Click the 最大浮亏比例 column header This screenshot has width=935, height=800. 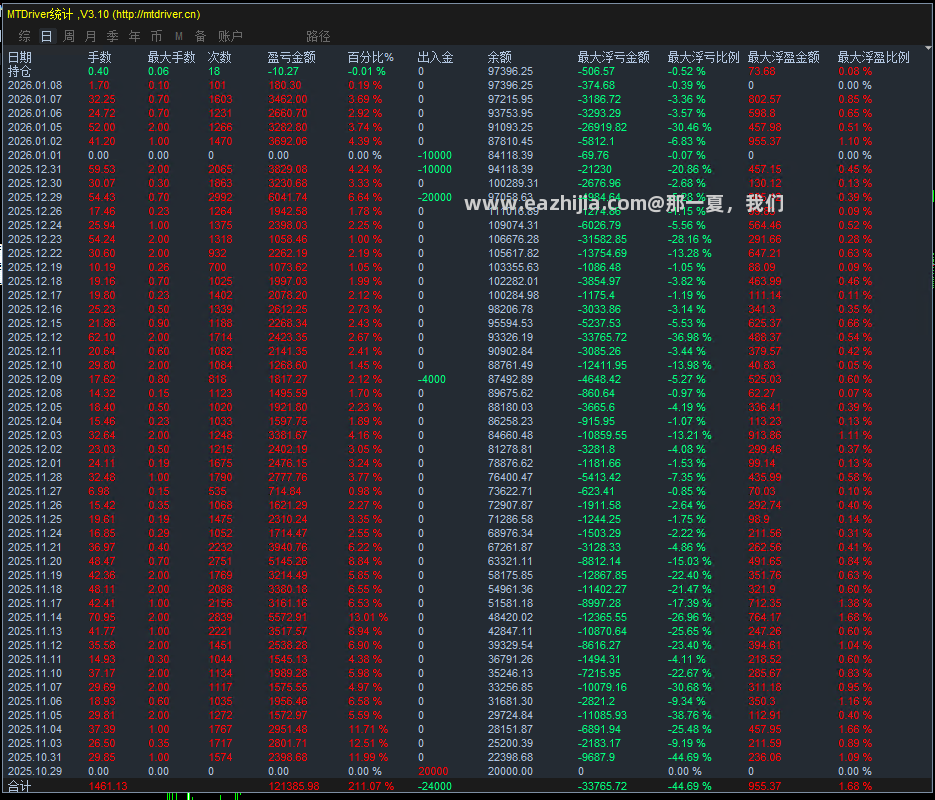(704, 57)
